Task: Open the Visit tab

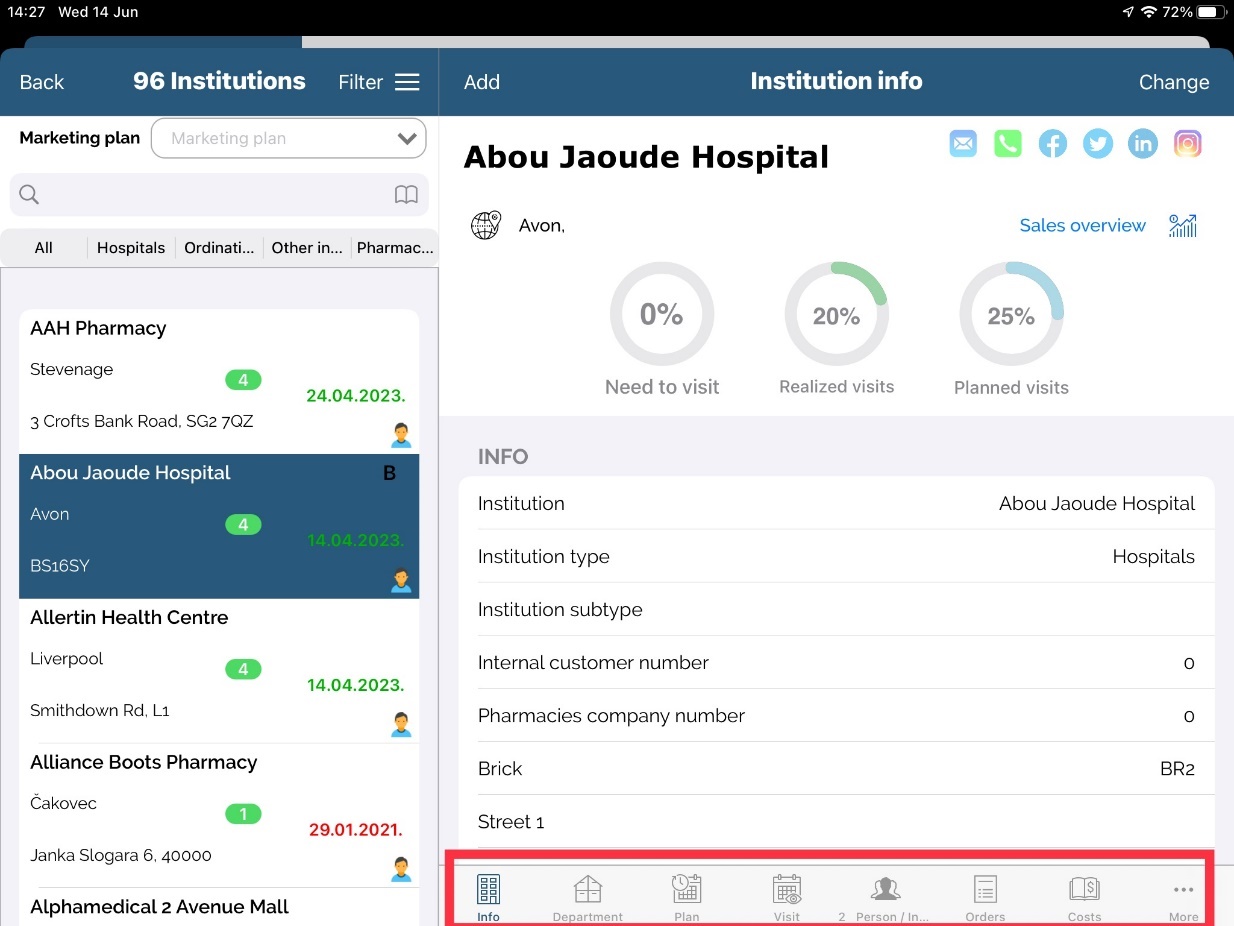Action: pyautogui.click(x=787, y=897)
